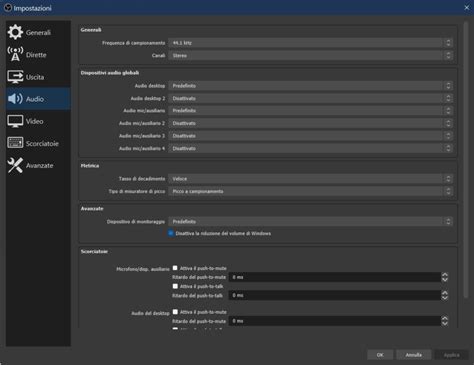Click the OK button
Image resolution: width=474 pixels, height=365 pixels.
click(x=380, y=355)
